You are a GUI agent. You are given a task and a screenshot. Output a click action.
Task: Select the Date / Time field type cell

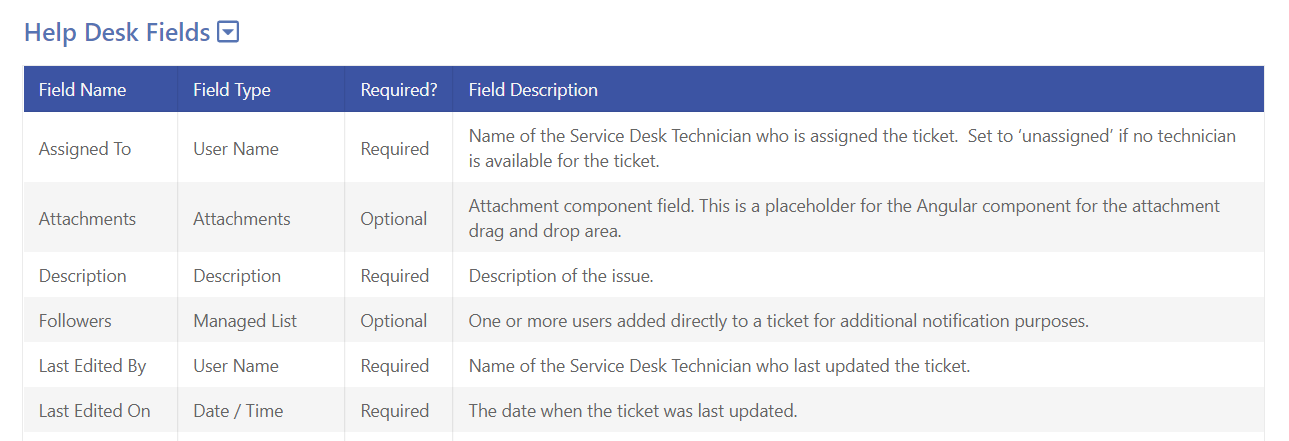click(238, 411)
